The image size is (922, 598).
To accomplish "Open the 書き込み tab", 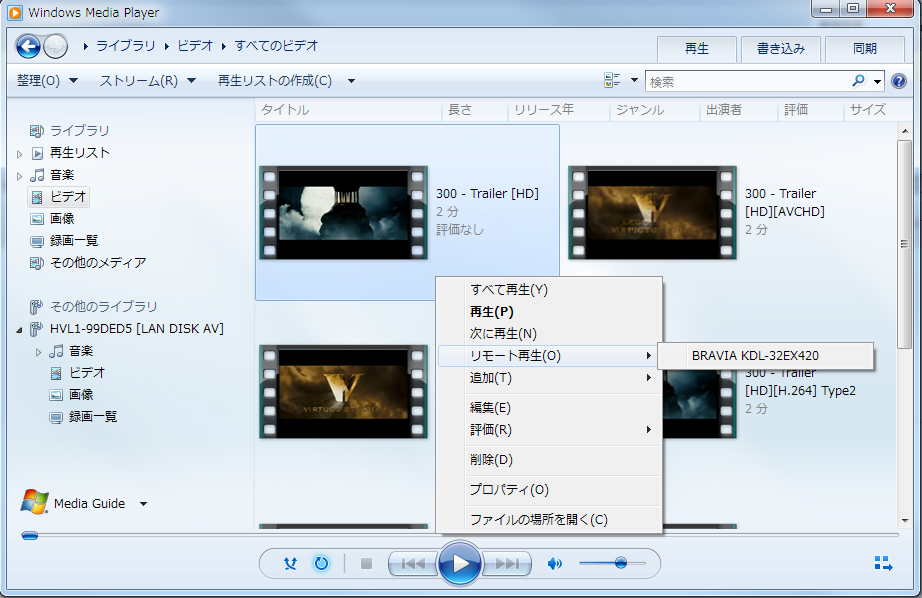I will tap(781, 49).
